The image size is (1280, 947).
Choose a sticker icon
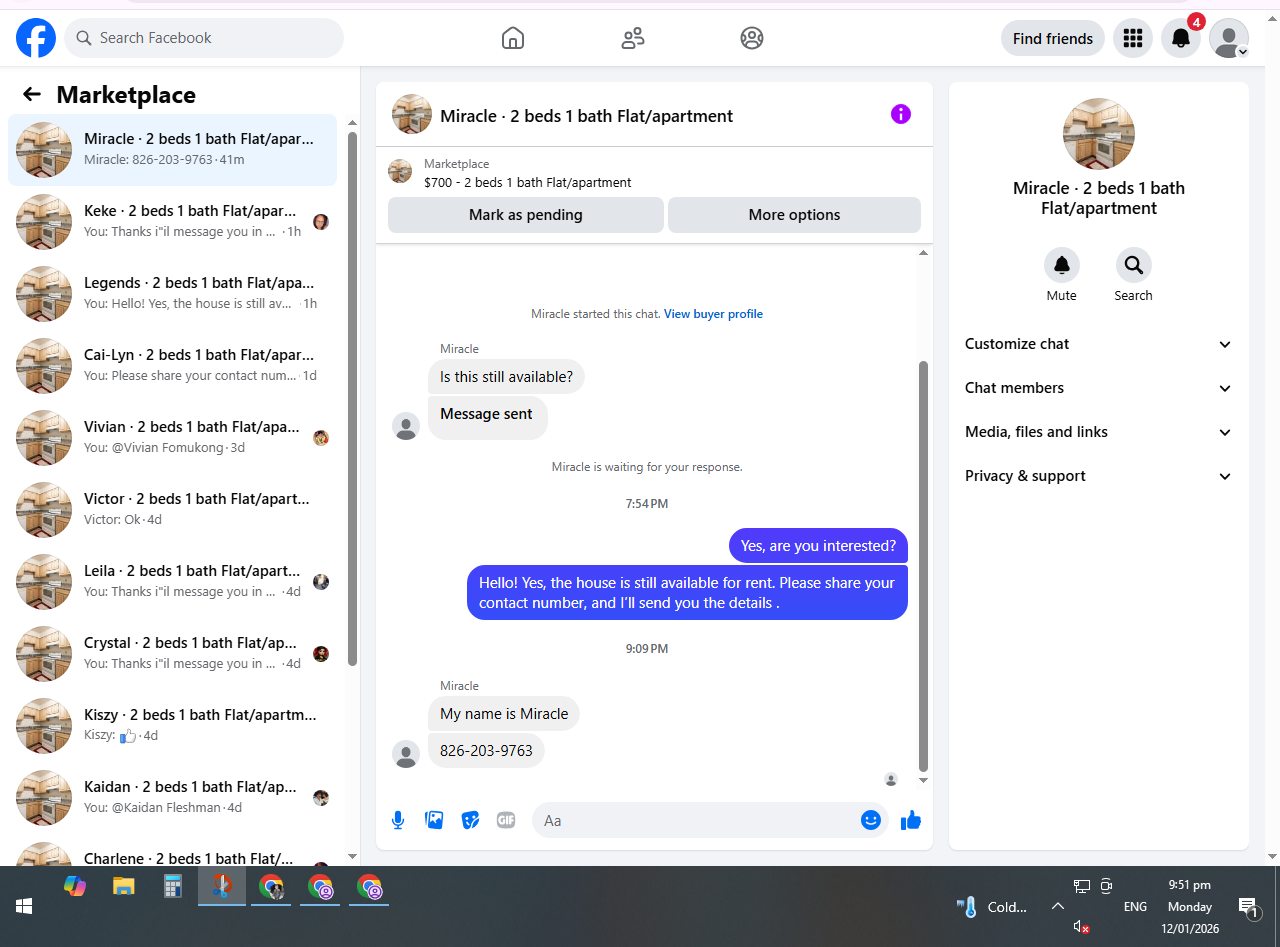point(470,820)
